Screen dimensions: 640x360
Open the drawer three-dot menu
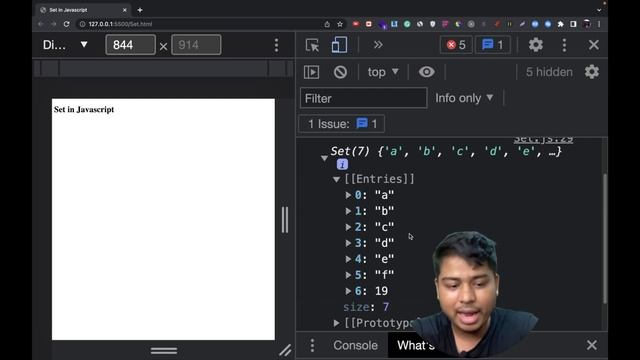tap(312, 345)
